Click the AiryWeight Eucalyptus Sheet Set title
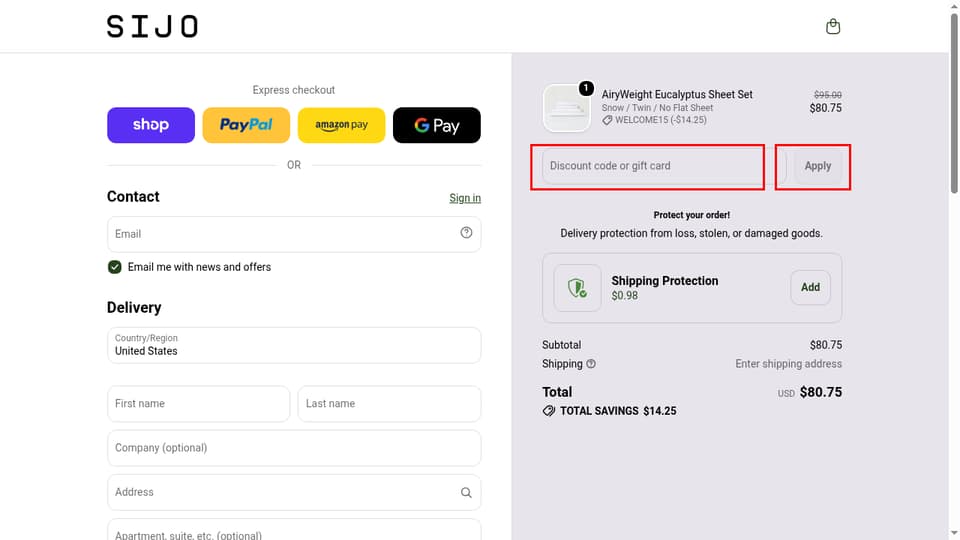The height and width of the screenshot is (540, 960). coord(677,94)
